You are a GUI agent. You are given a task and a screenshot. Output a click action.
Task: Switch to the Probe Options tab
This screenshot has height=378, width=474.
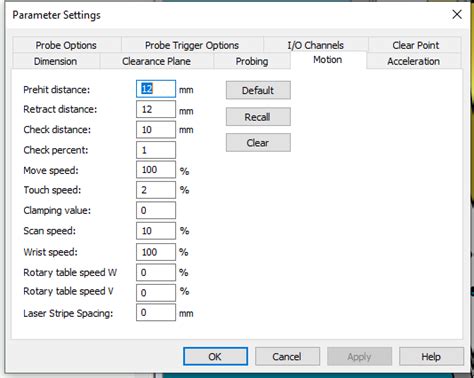pos(66,45)
